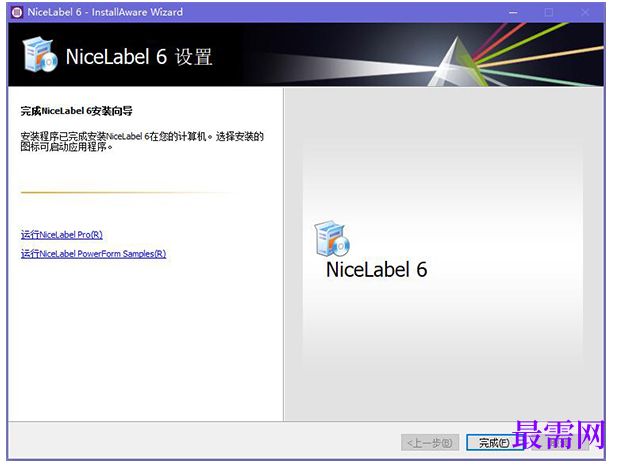Screen dimensions: 624x466
Task: Open the 运行NiceLabel Pro(R) link
Action: pyautogui.click(x=62, y=235)
